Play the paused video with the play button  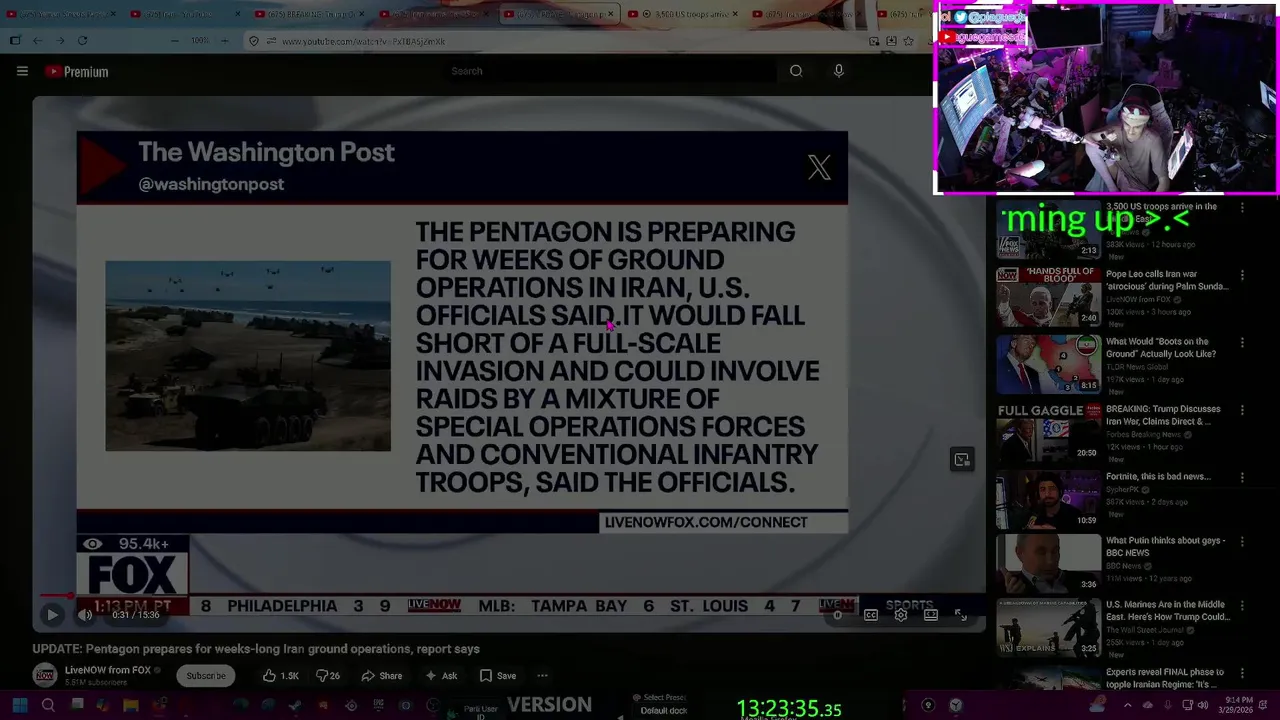pos(52,615)
